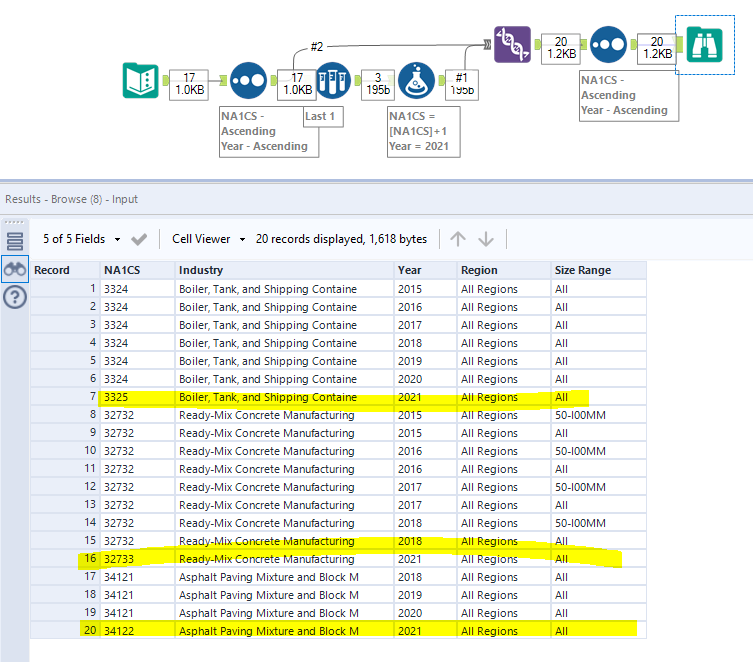Select the Sample tool with test tubes
This screenshot has height=662, width=753.
(332, 81)
